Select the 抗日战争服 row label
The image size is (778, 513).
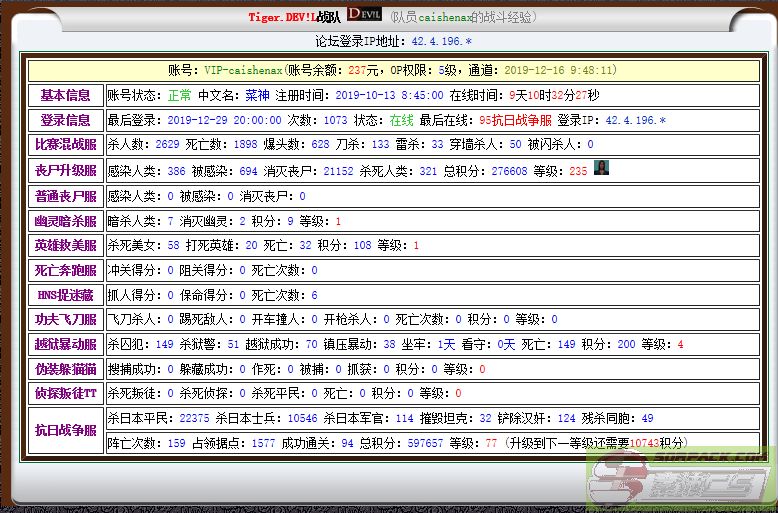pos(65,431)
